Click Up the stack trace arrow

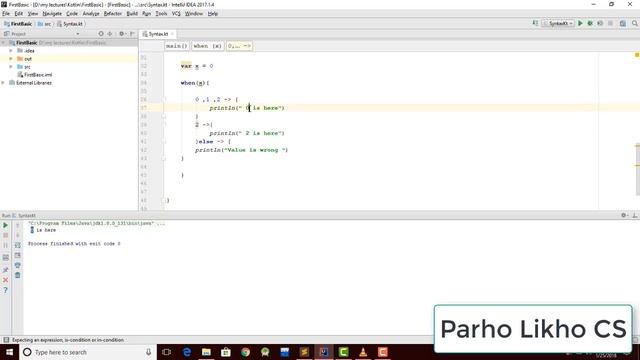(18, 225)
